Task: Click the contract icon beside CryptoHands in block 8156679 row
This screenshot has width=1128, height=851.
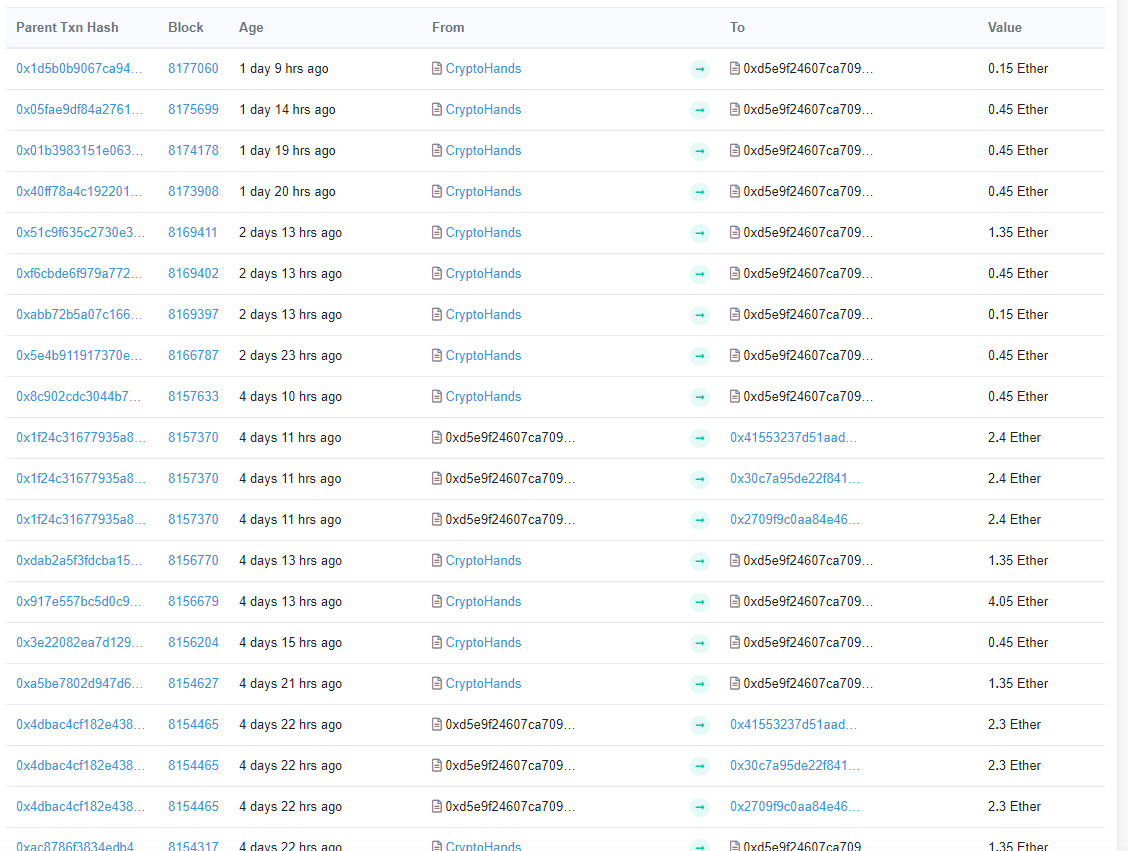Action: (x=436, y=601)
